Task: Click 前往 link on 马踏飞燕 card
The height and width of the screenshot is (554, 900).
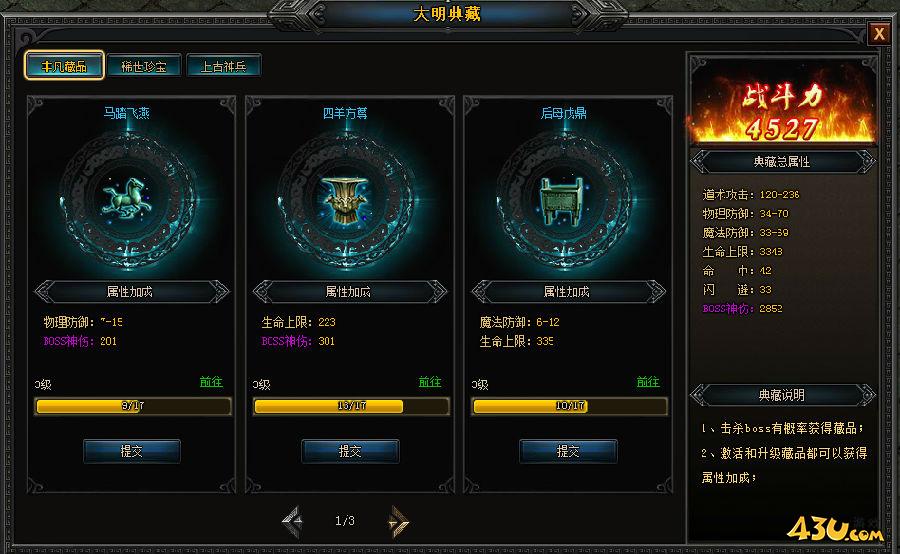Action: [x=211, y=382]
